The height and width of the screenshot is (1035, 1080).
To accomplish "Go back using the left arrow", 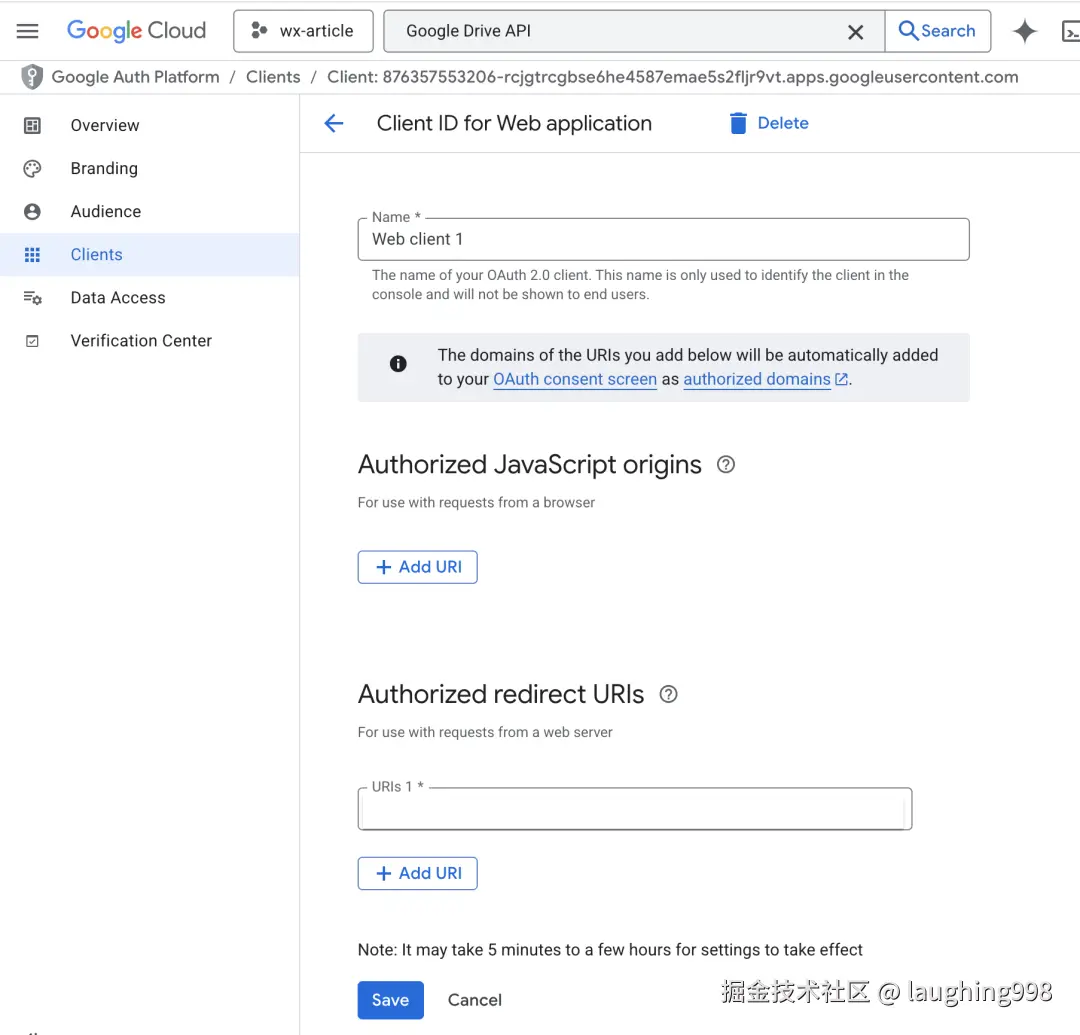I will tap(333, 123).
